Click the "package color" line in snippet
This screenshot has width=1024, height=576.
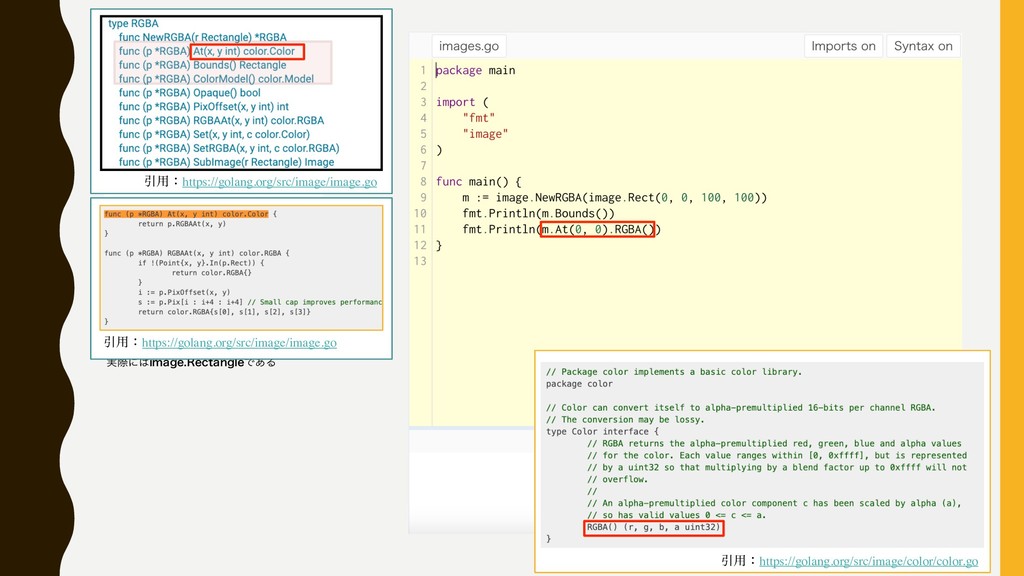point(579,384)
